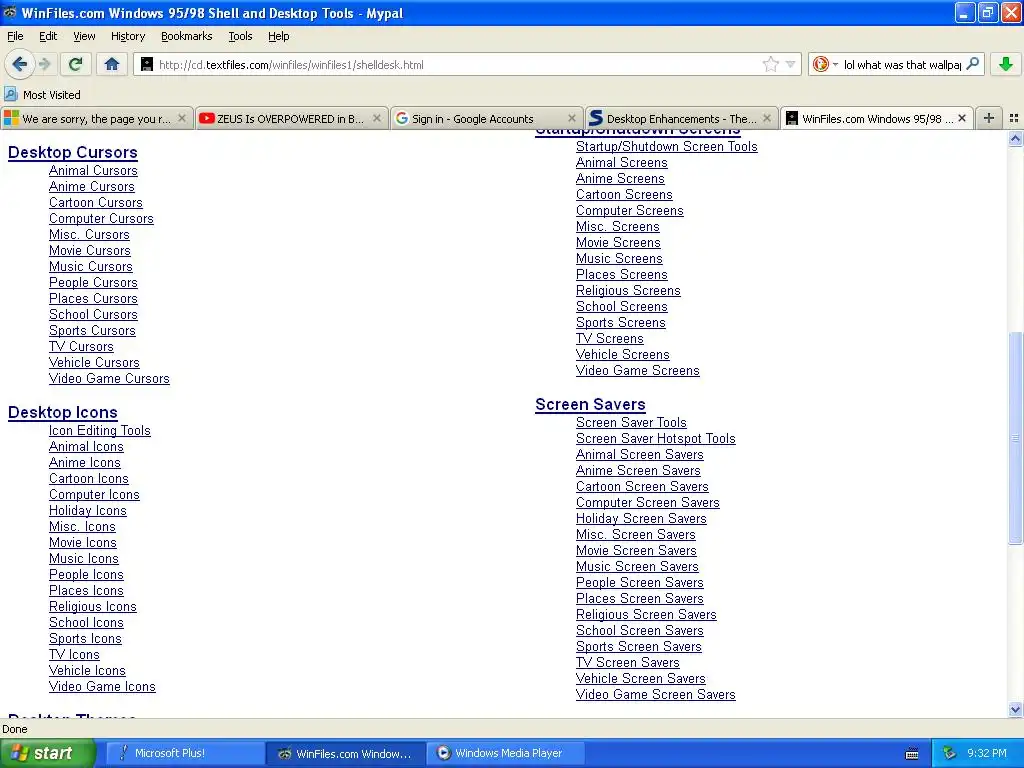Screen dimensions: 1024x768
Task: Close the WinFiles.com tab
Action: point(962,118)
